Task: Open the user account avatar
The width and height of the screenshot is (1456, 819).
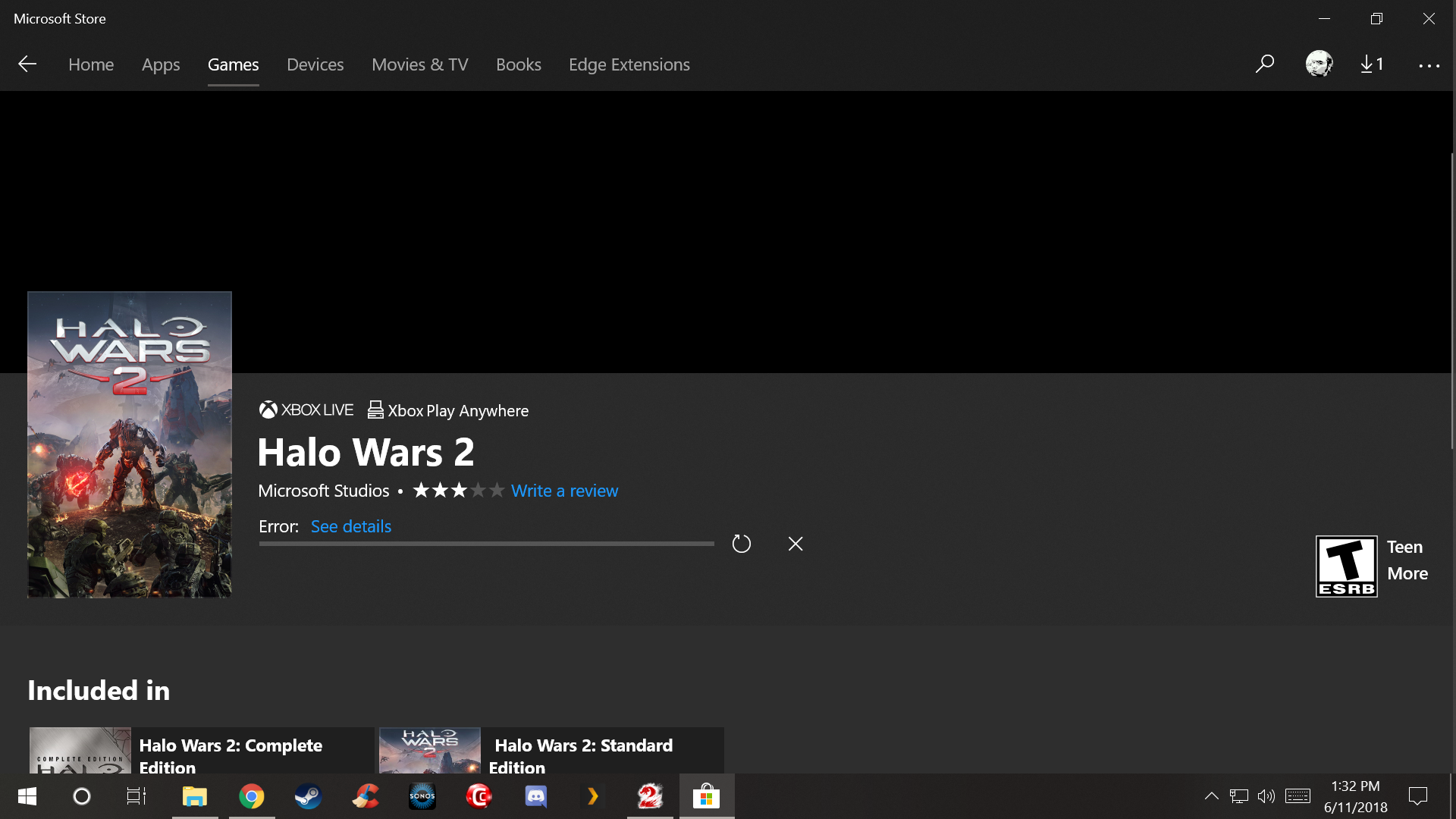Action: [x=1319, y=64]
